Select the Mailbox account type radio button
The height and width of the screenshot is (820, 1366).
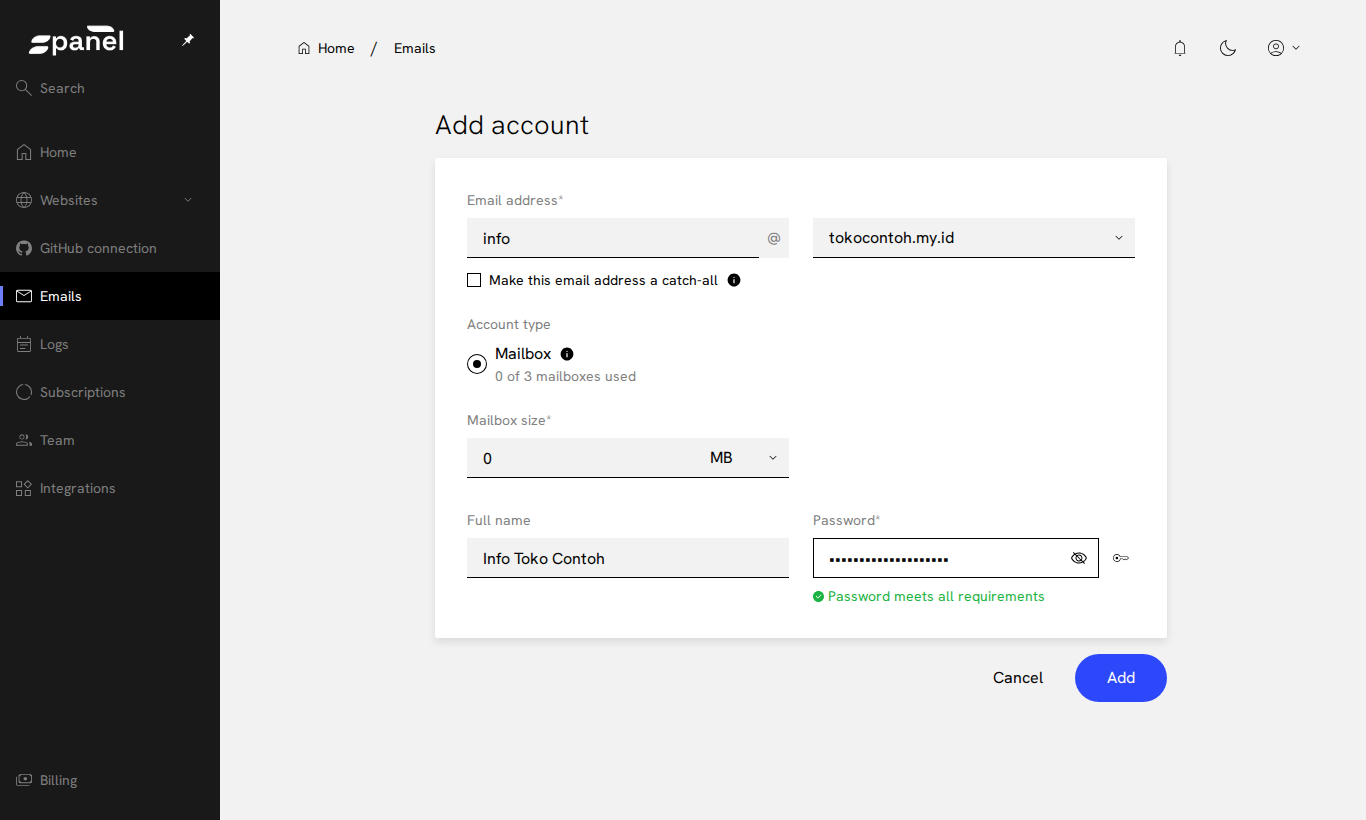coord(477,364)
